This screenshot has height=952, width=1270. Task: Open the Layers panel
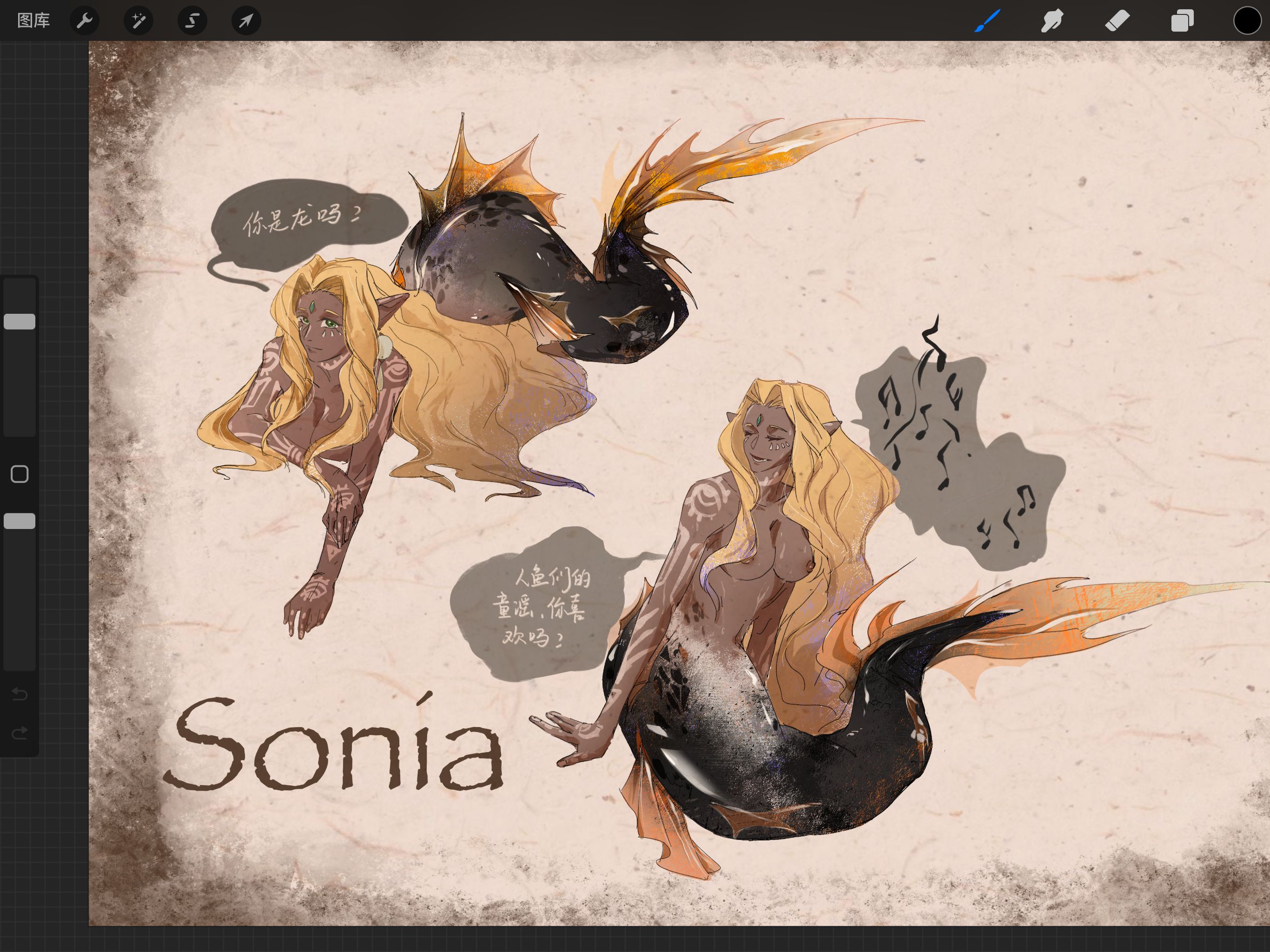pyautogui.click(x=1182, y=21)
